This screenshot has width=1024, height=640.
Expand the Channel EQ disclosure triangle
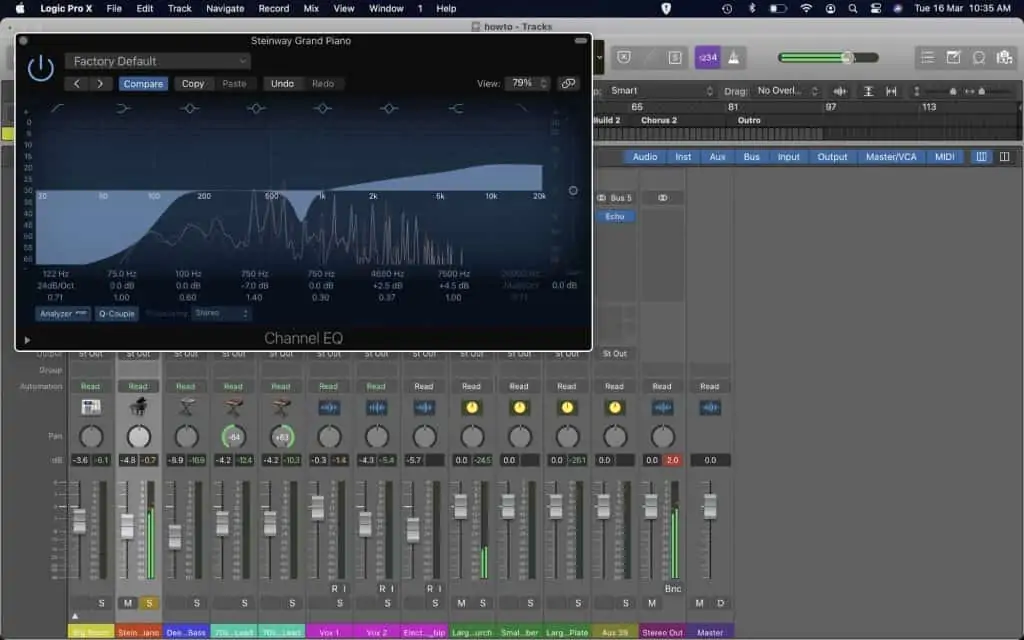tap(27, 340)
